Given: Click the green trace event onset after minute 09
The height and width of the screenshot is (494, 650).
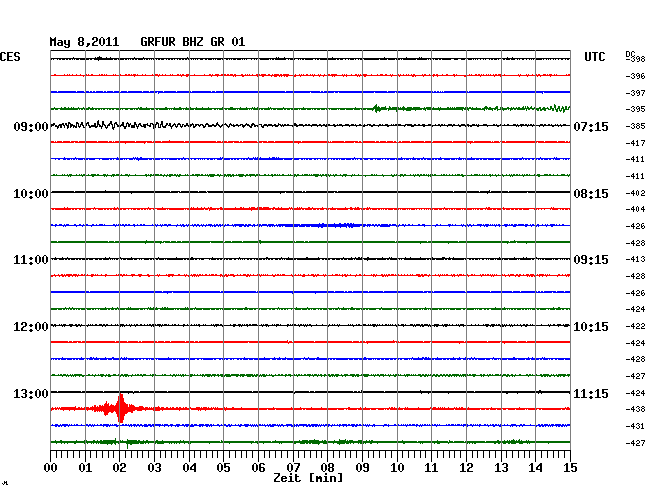Looking at the screenshot, I should (x=376, y=109).
